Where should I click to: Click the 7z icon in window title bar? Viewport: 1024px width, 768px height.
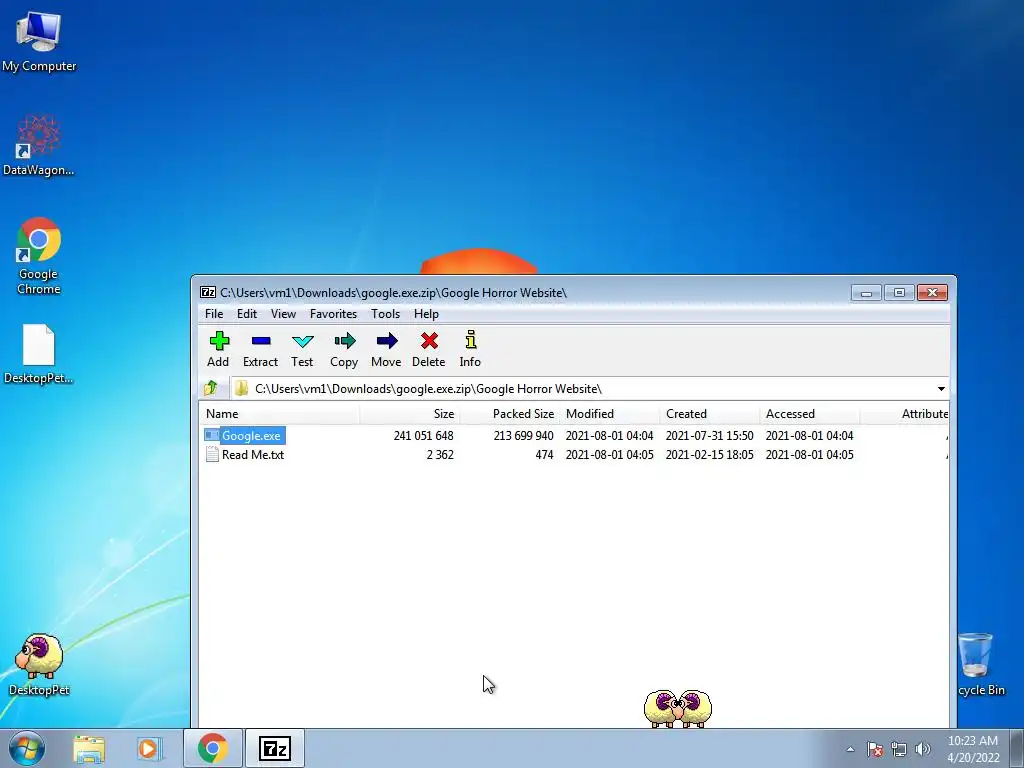[208, 292]
